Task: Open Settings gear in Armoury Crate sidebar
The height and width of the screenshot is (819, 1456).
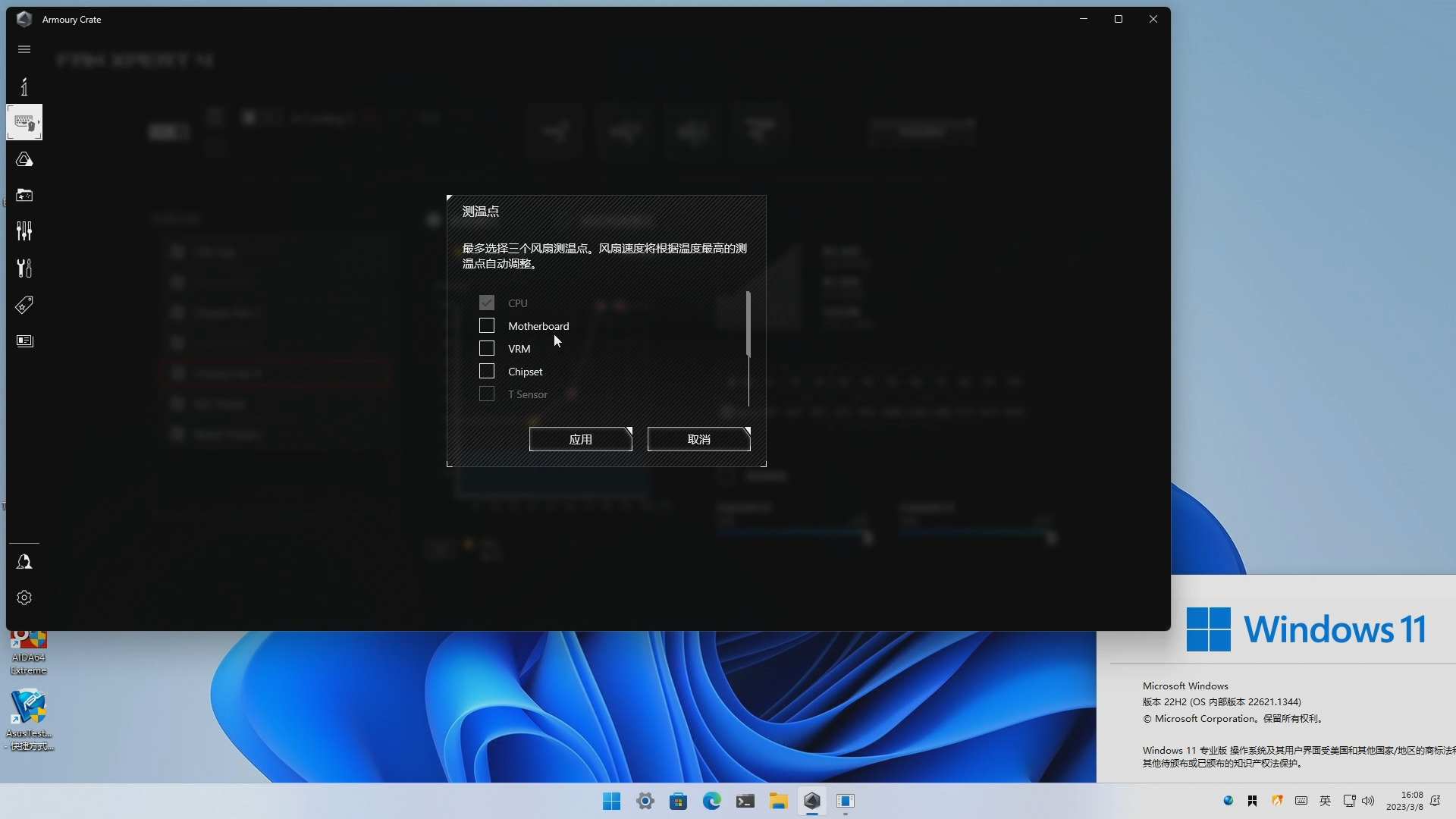Action: coord(24,598)
